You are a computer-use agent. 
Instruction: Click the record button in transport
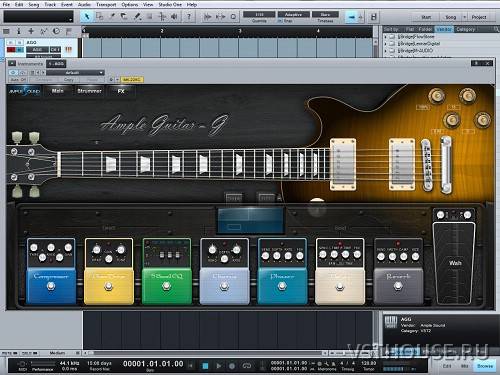pyautogui.click(x=232, y=366)
